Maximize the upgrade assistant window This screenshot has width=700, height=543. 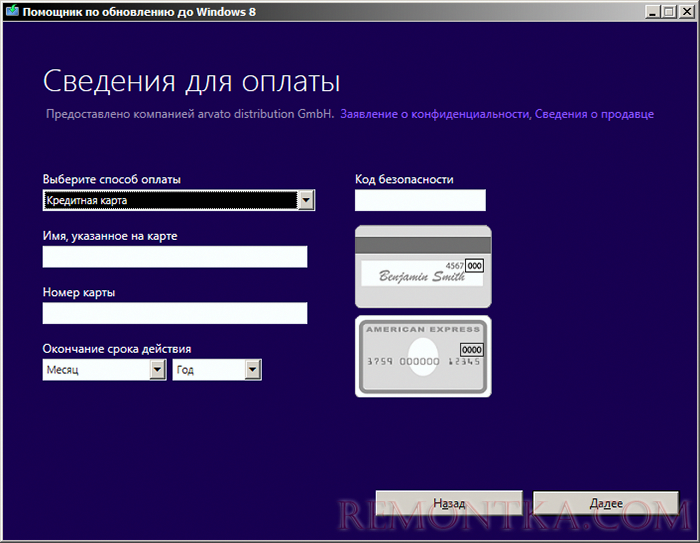669,12
